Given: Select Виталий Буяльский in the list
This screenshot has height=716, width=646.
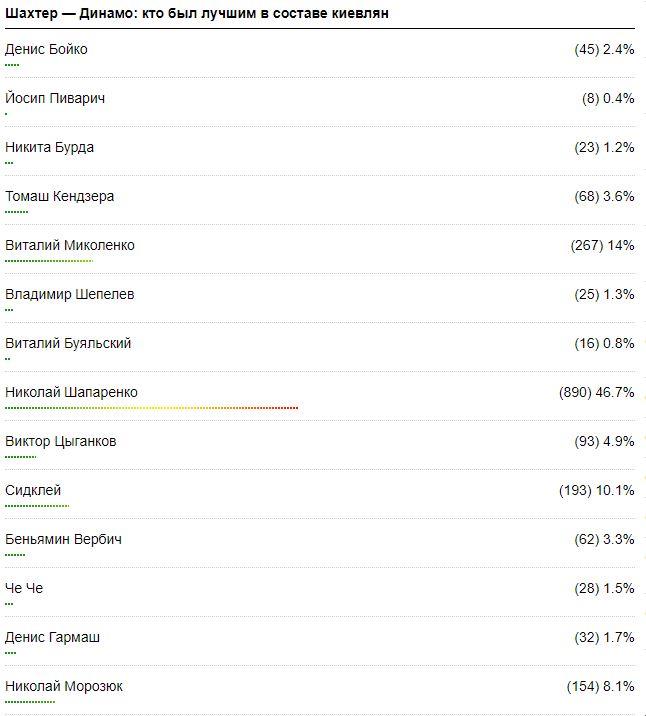Looking at the screenshot, I should 68,343.
